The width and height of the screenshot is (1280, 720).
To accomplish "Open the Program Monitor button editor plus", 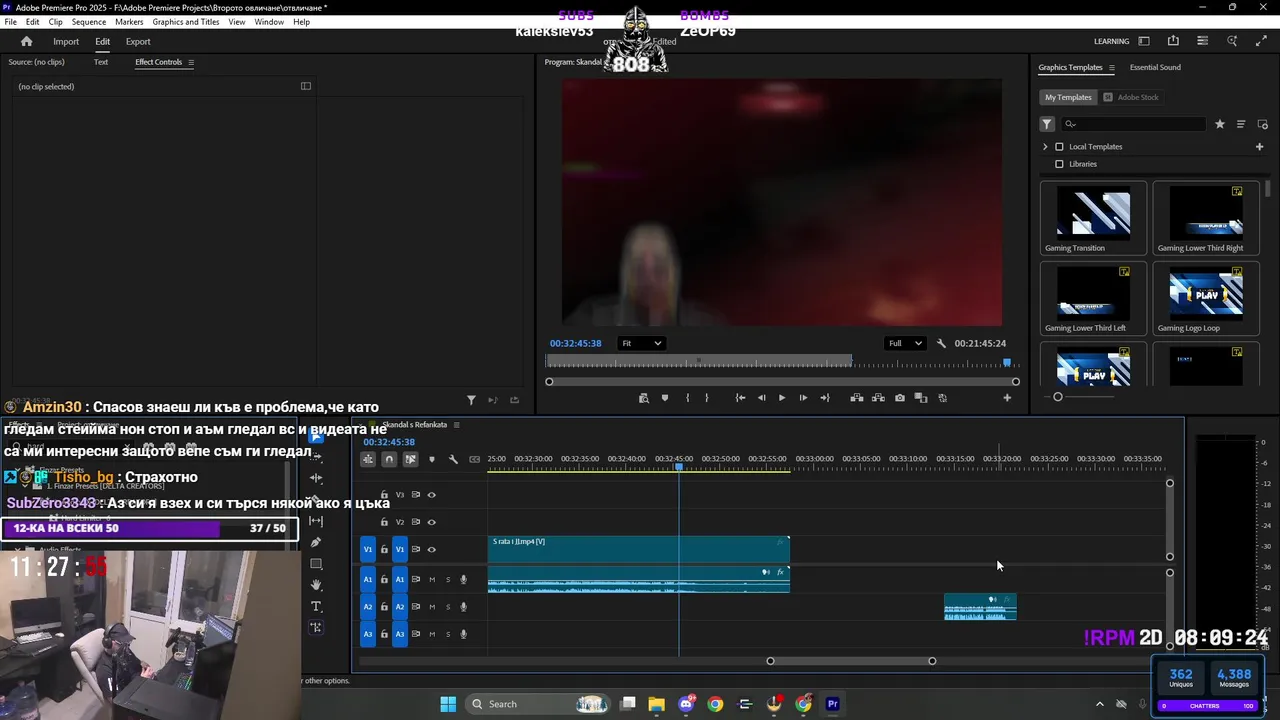I will click(x=1007, y=398).
